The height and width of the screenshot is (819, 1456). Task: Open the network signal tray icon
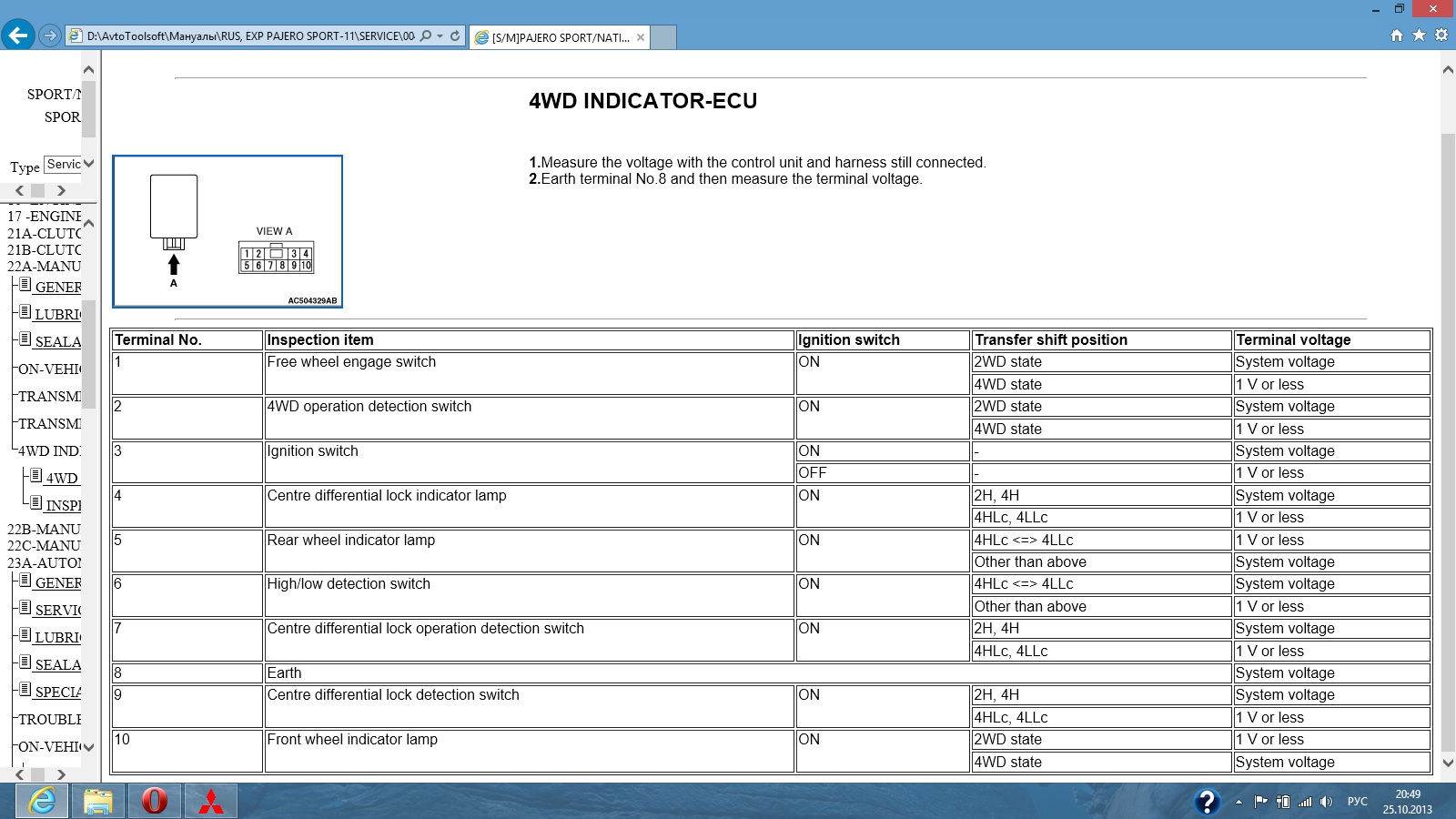pos(1305,802)
